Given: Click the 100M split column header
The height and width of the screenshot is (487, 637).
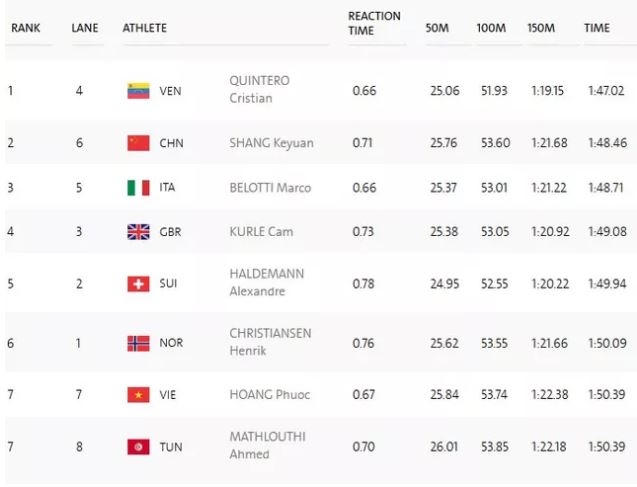Looking at the screenshot, I should [x=491, y=28].
